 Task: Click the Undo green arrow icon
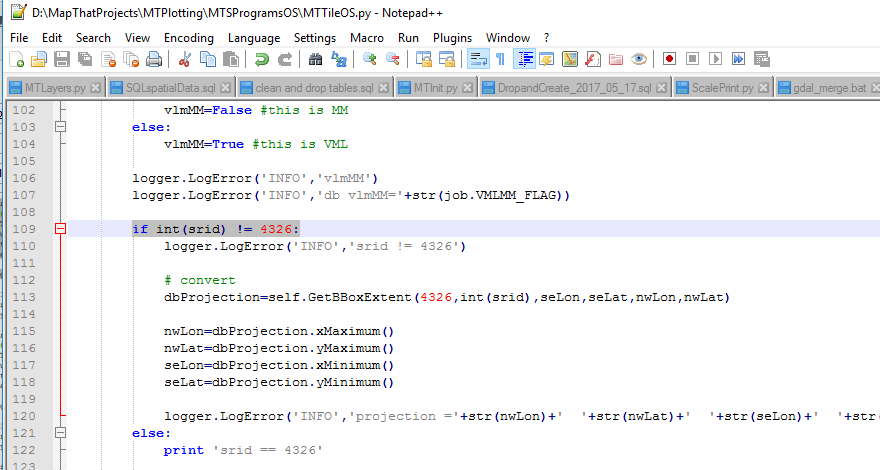[x=262, y=59]
